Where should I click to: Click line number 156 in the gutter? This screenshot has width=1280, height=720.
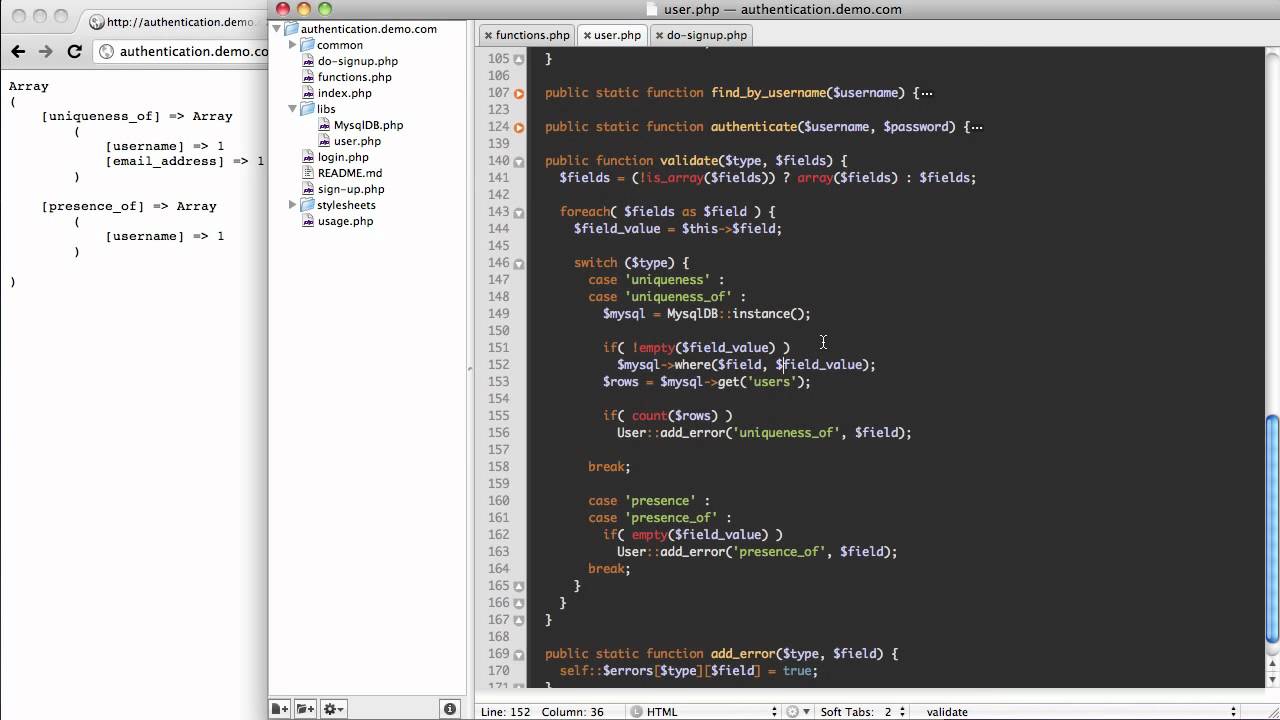click(498, 433)
